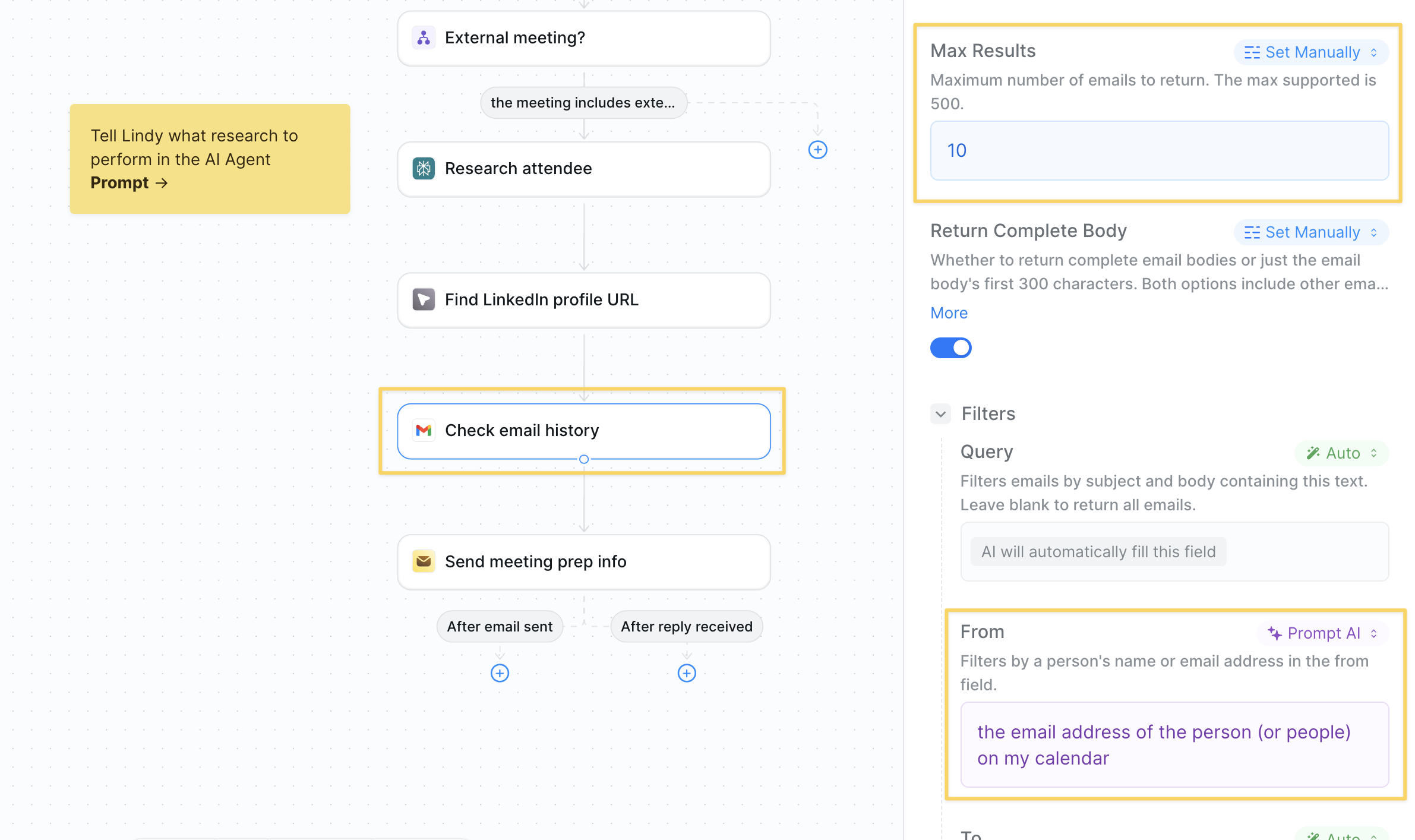This screenshot has height=840, width=1415.
Task: Click the plus icon on the branch connector
Action: [x=817, y=150]
